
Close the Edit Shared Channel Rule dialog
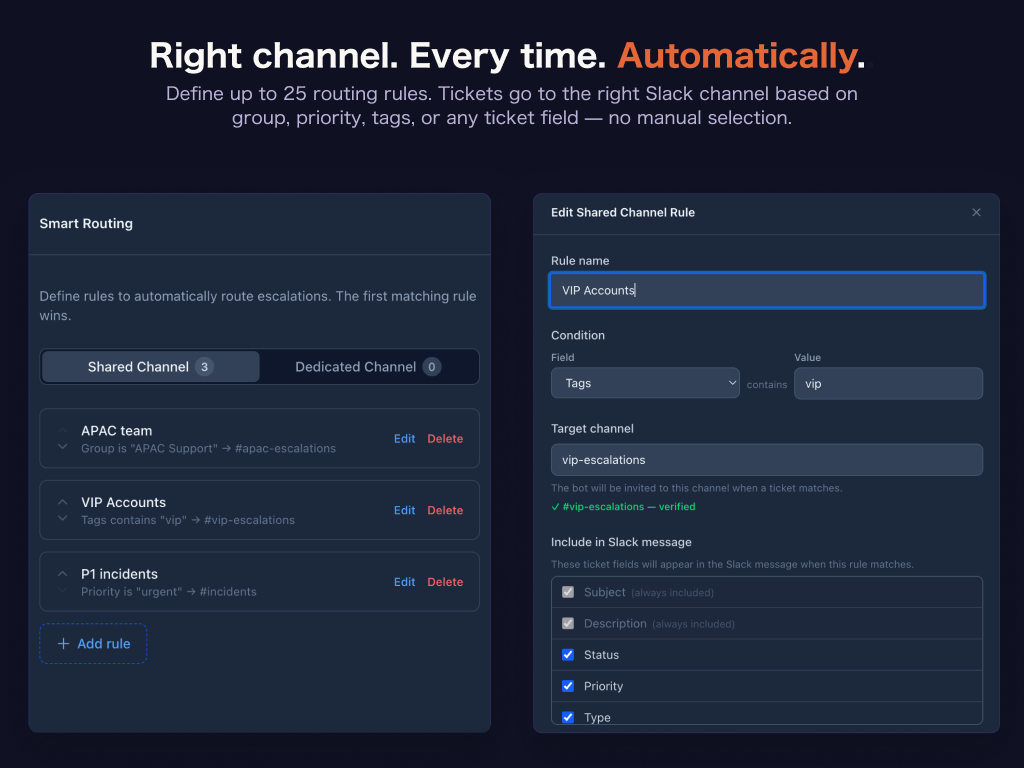tap(976, 212)
